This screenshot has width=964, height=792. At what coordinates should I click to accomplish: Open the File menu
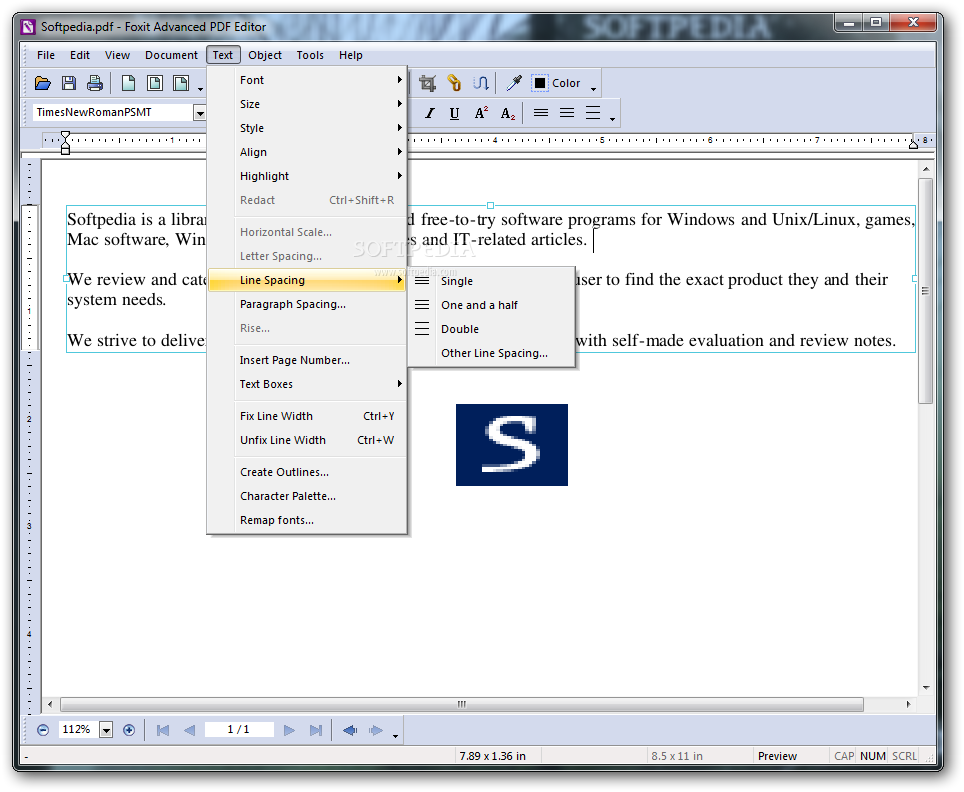pos(46,55)
